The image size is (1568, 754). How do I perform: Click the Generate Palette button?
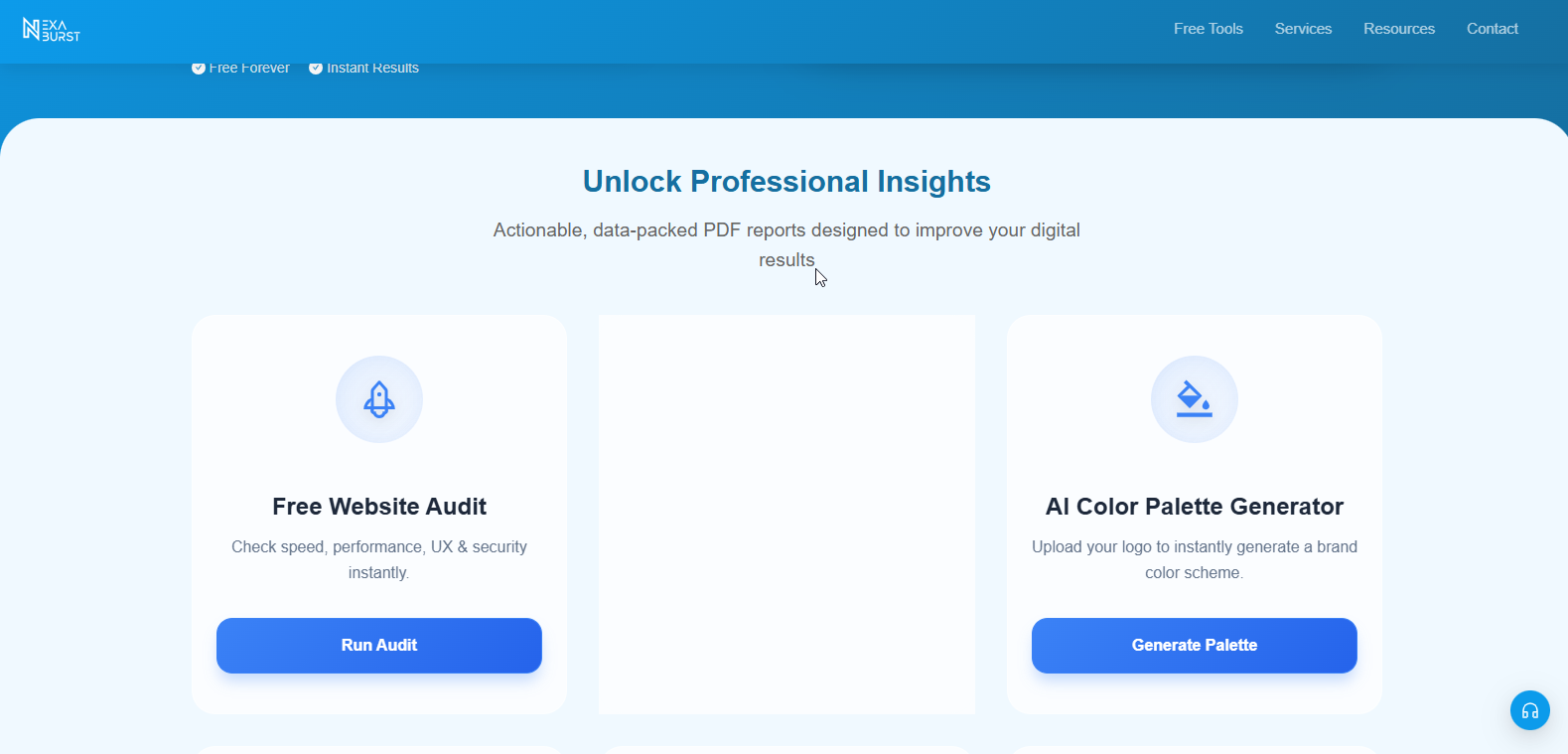tap(1195, 646)
